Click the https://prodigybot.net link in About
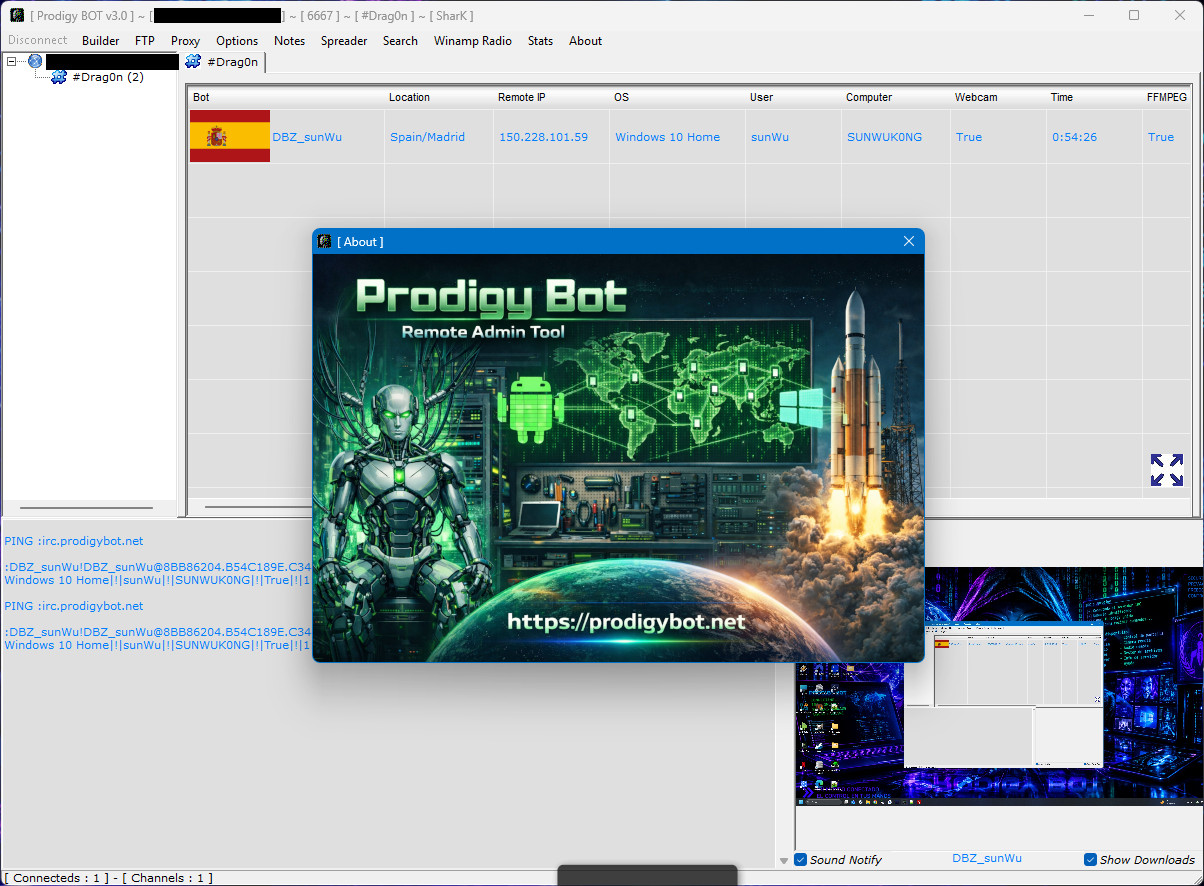The image size is (1204, 886). coord(626,621)
